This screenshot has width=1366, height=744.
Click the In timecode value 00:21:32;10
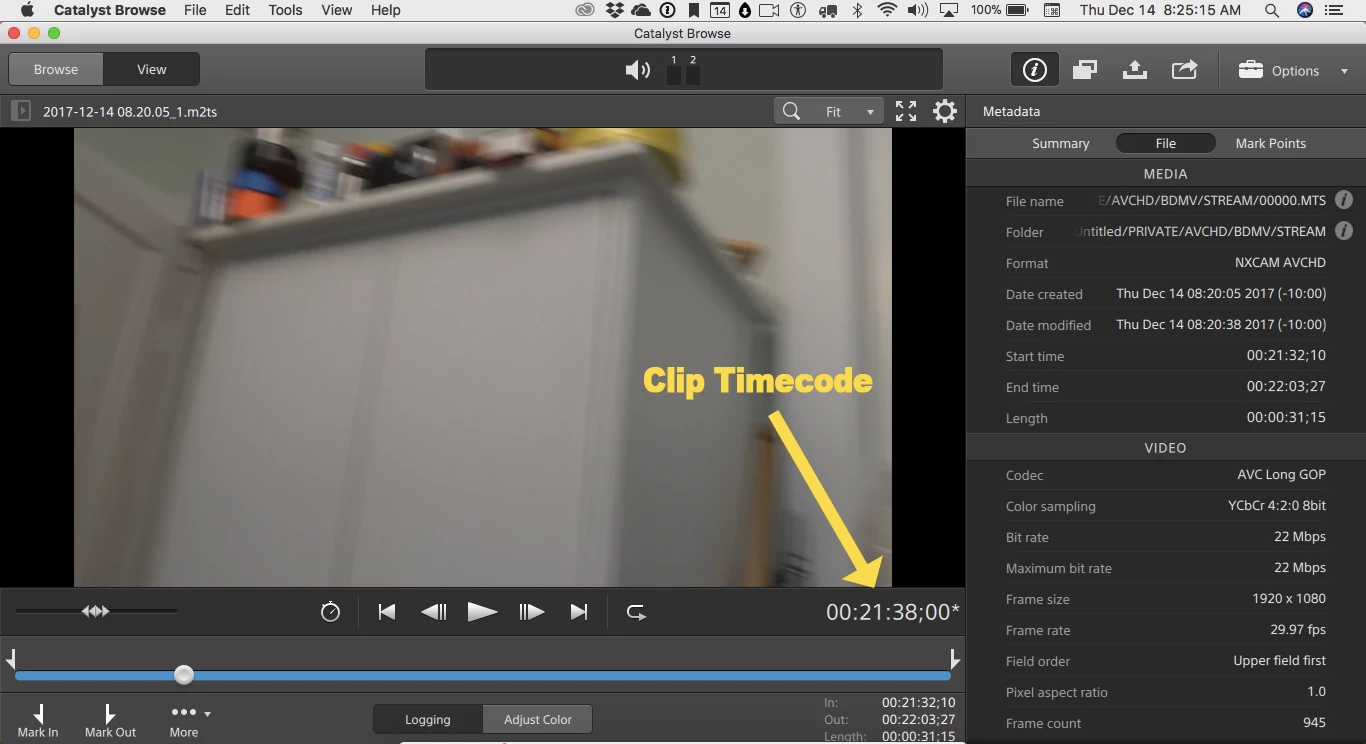tap(918, 702)
